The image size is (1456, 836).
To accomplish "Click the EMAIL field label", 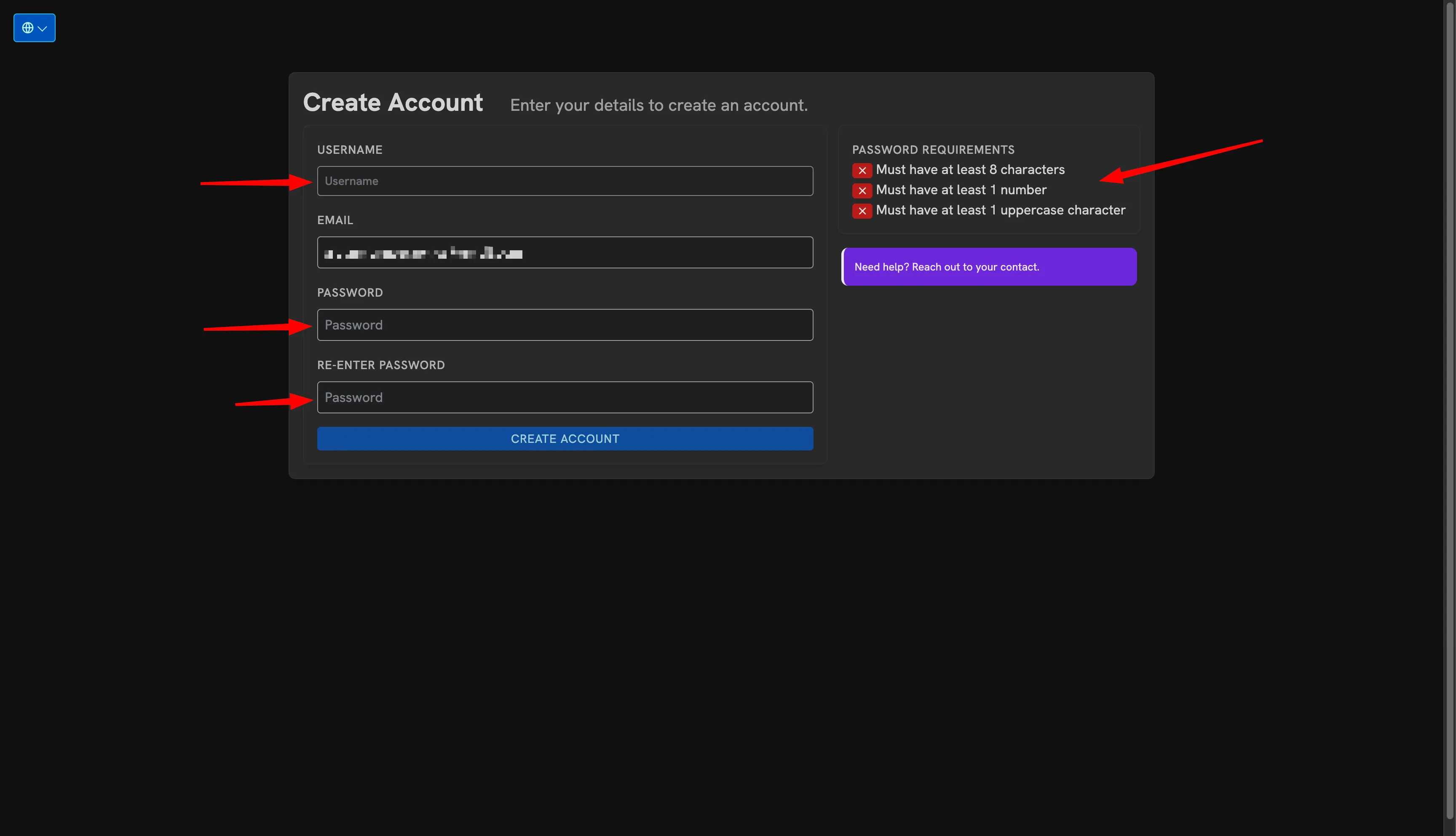I will 335,220.
